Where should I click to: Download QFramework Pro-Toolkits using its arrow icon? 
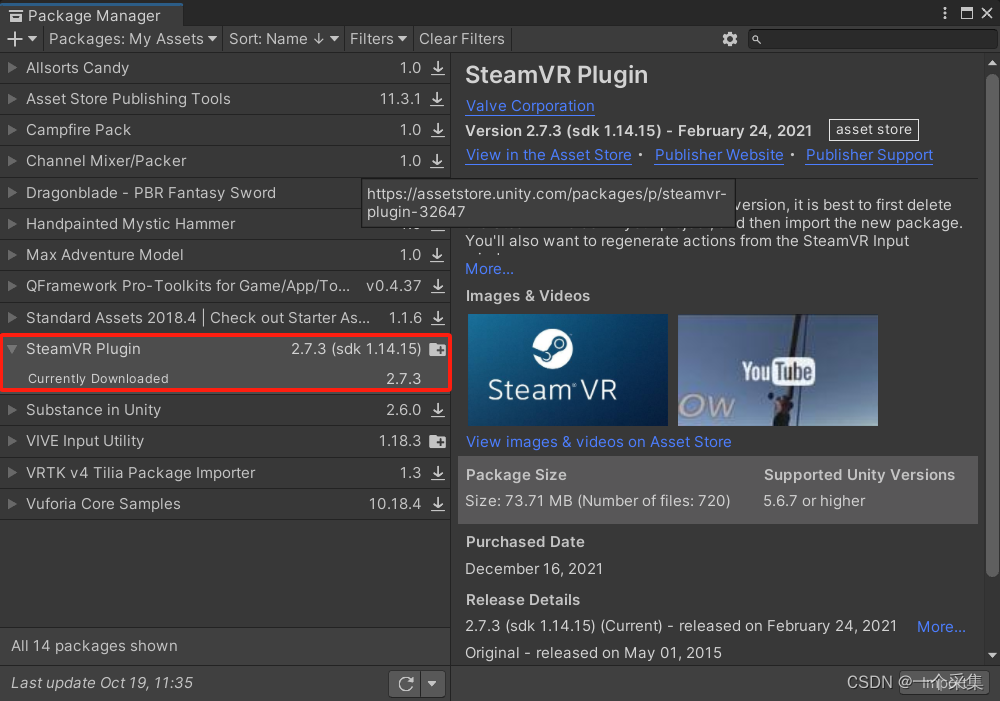(x=438, y=286)
